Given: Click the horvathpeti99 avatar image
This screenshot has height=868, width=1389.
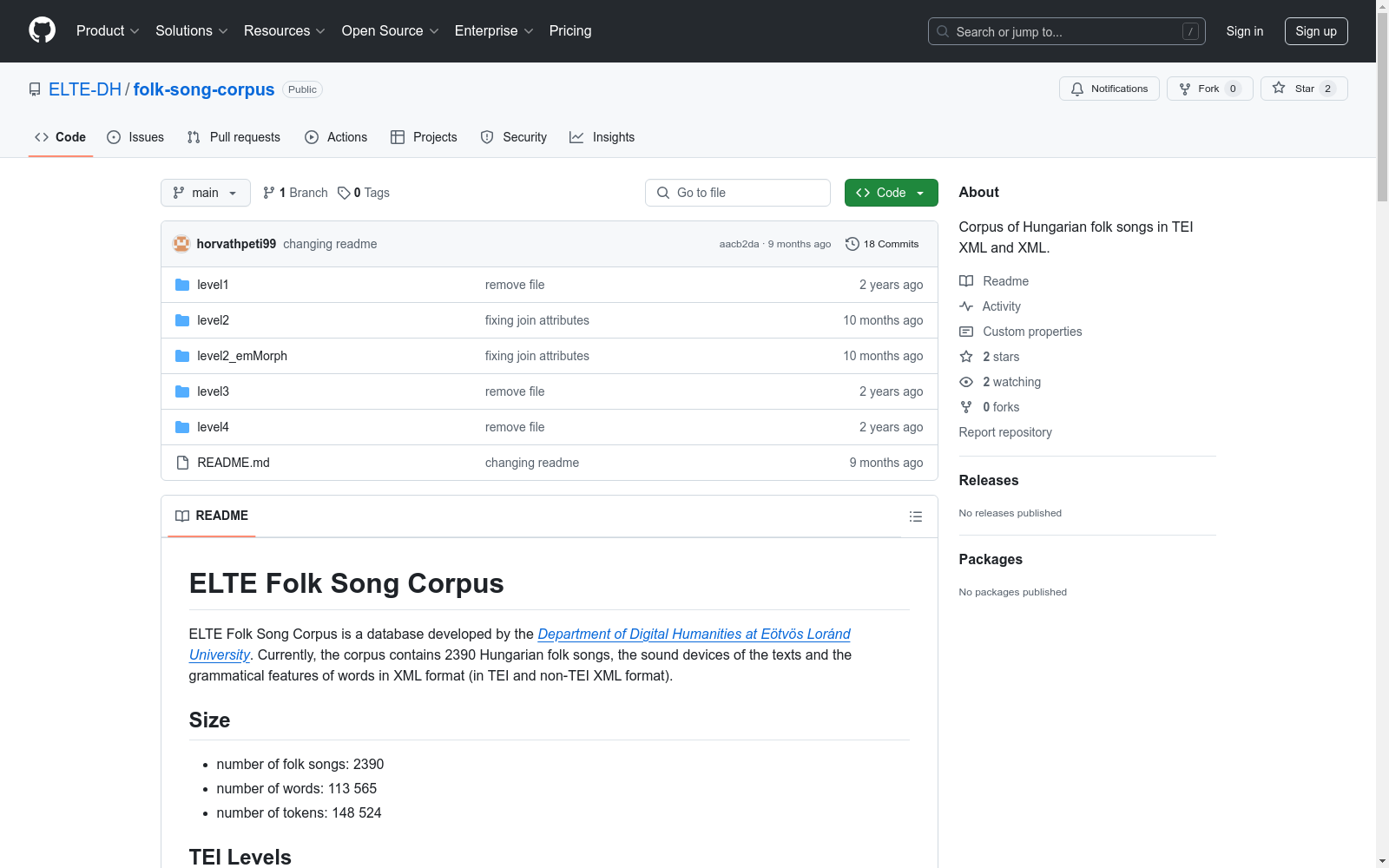Looking at the screenshot, I should click(181, 244).
